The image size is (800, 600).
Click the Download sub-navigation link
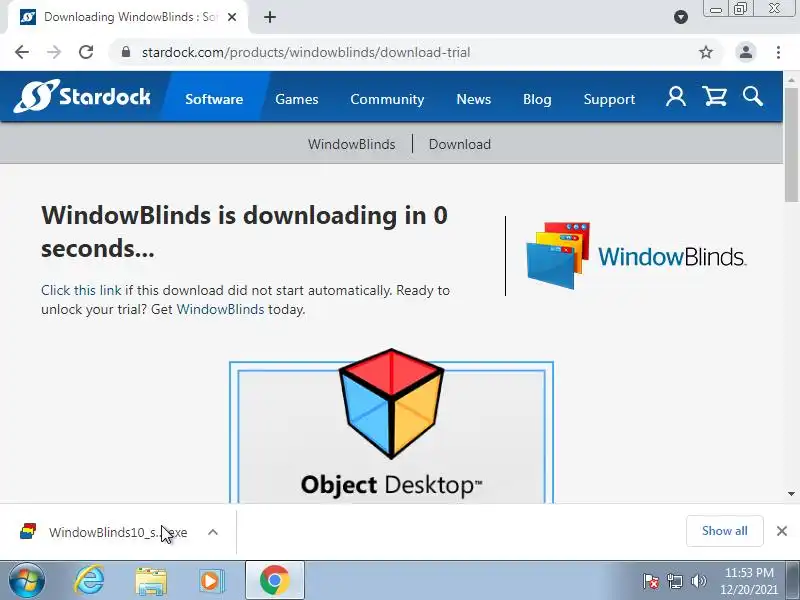click(460, 144)
